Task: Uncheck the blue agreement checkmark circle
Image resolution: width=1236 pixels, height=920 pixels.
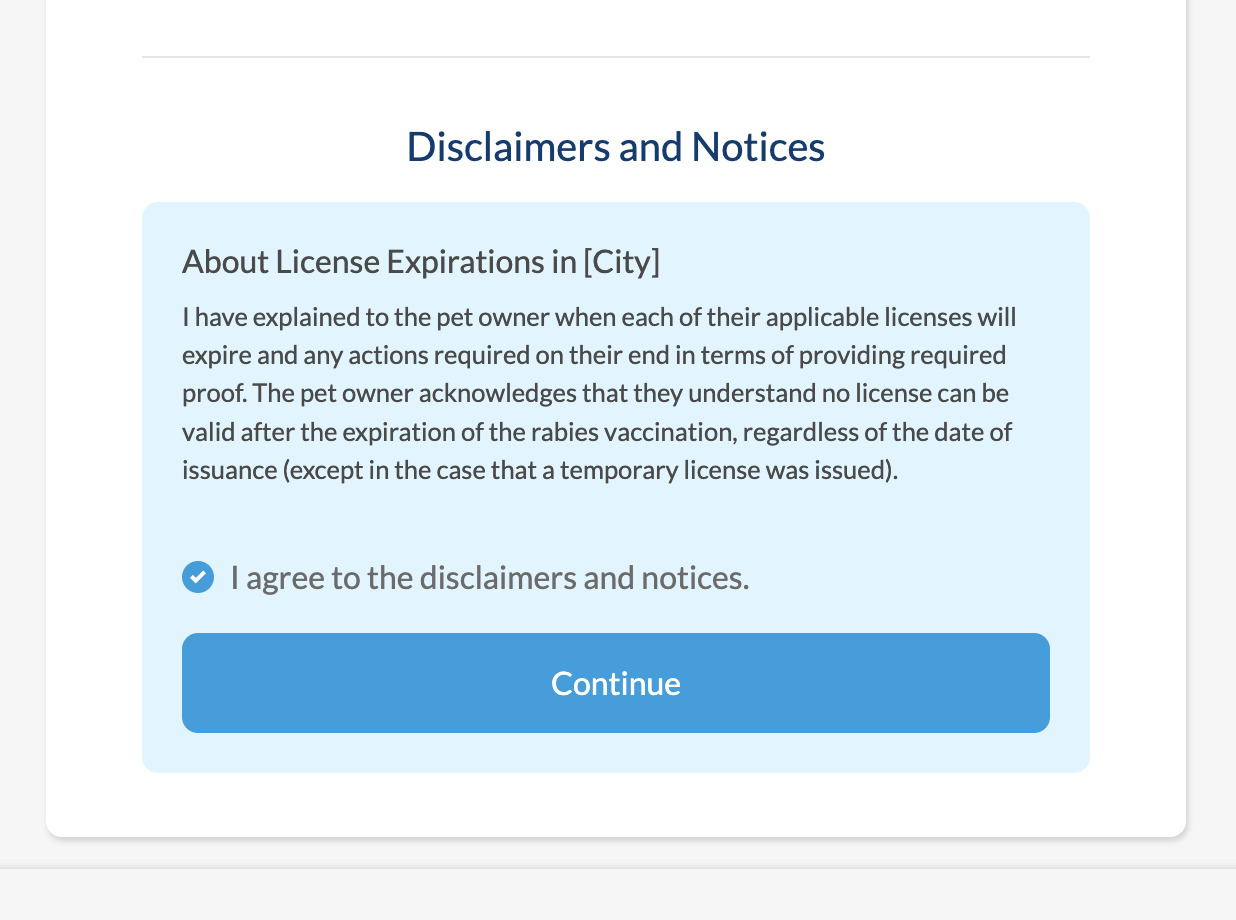Action: click(x=198, y=577)
